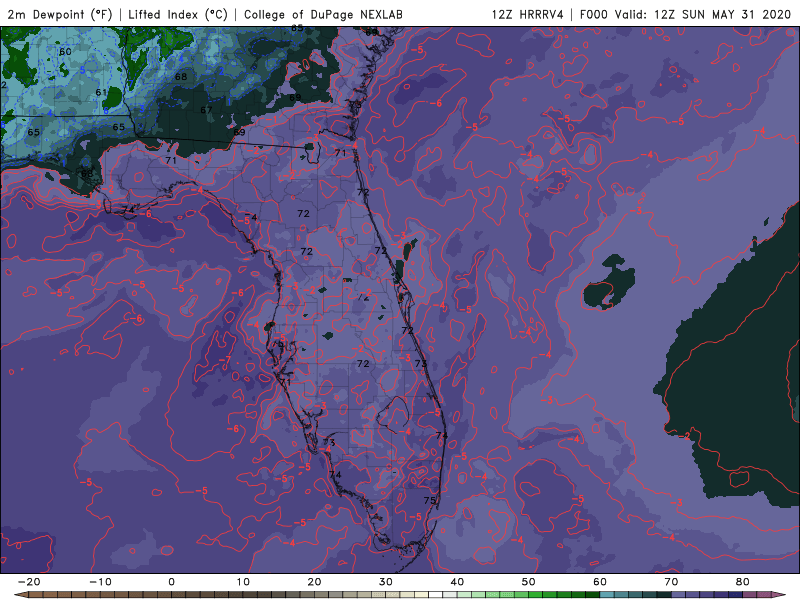The height and width of the screenshot is (600, 800).
Task: Click the "0" color scale label
Action: [171, 582]
